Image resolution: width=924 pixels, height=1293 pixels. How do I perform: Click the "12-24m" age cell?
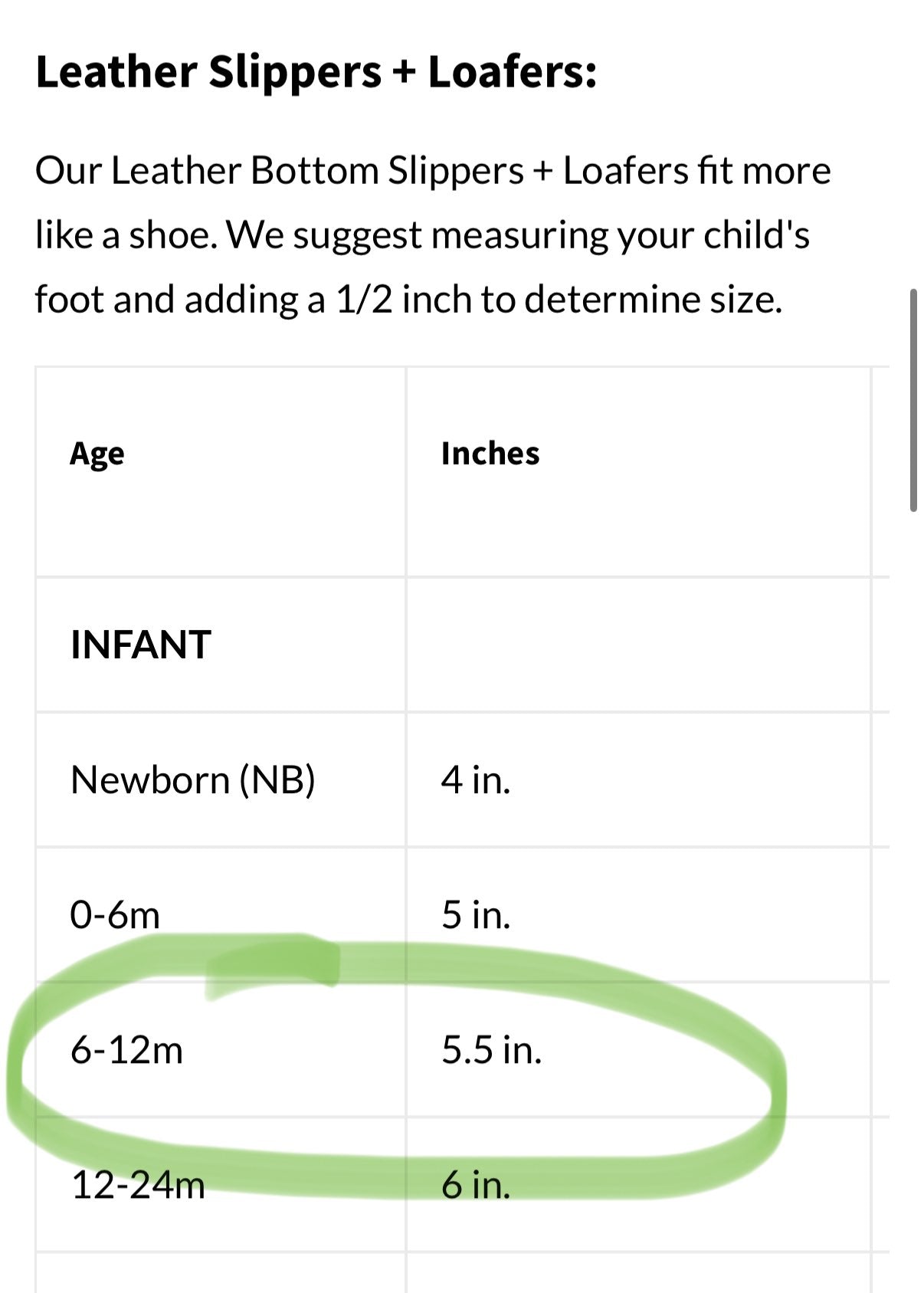pyautogui.click(x=138, y=1185)
